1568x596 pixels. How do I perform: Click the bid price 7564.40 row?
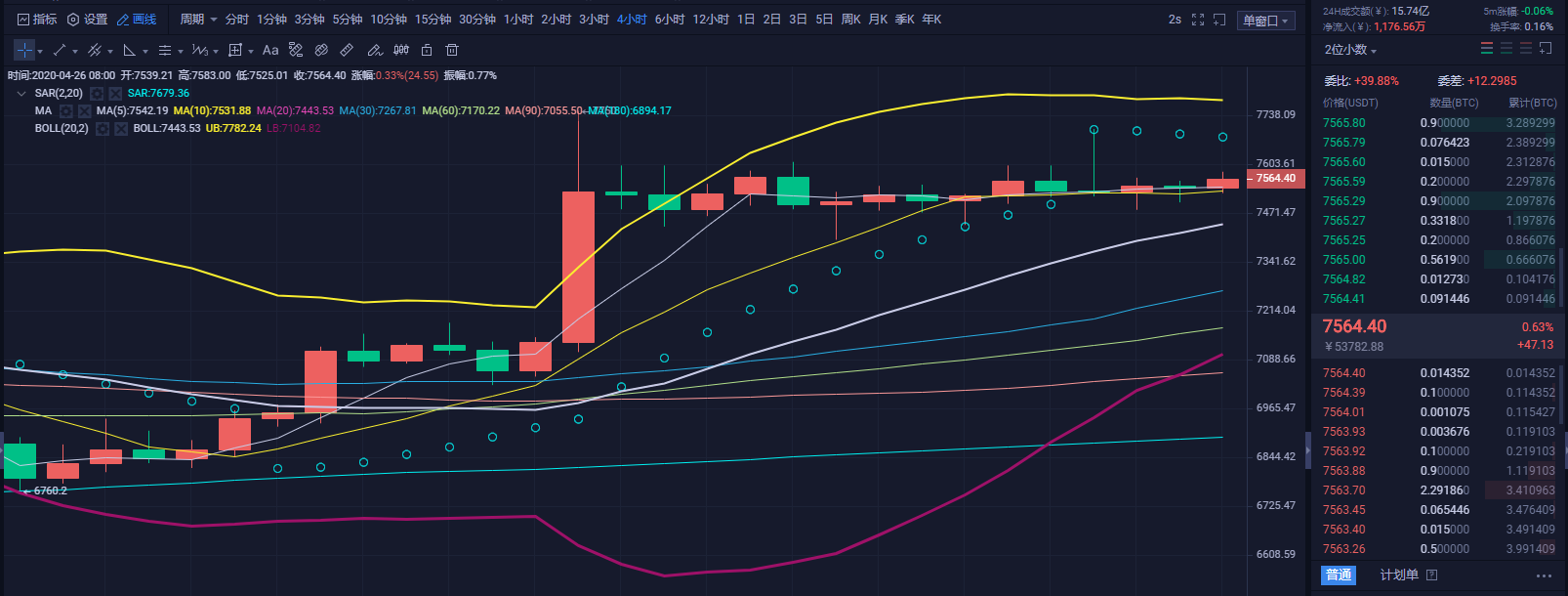(x=1440, y=373)
